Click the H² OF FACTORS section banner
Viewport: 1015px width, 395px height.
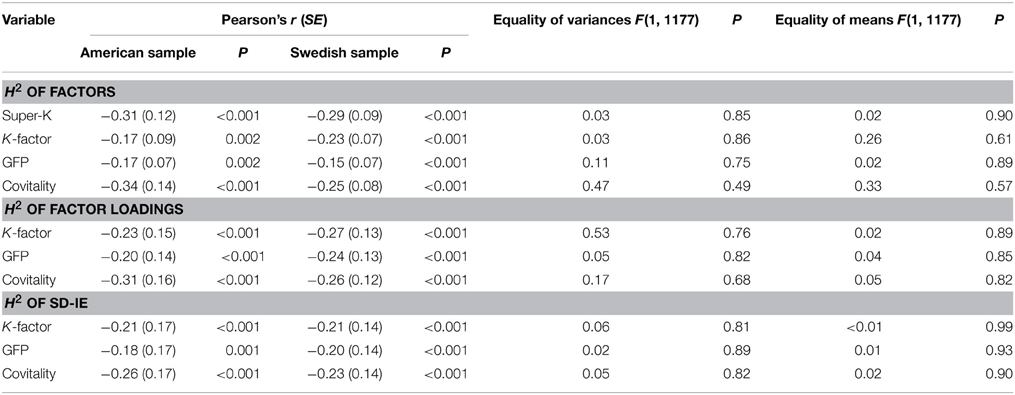point(508,93)
